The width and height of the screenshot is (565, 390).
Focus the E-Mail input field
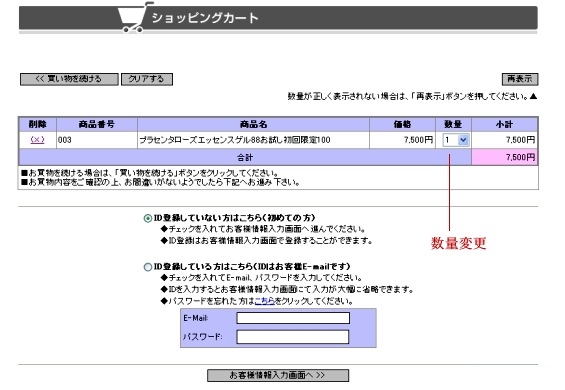[x=293, y=318]
